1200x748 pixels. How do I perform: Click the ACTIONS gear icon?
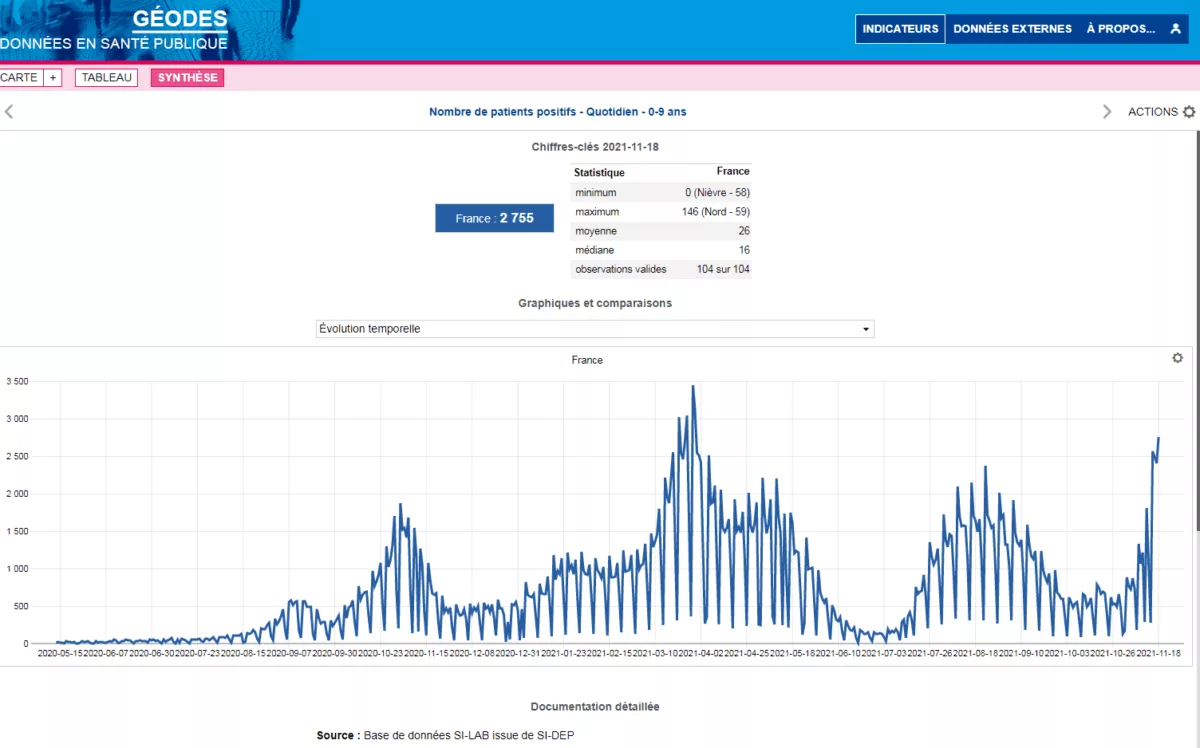pyautogui.click(x=1189, y=112)
